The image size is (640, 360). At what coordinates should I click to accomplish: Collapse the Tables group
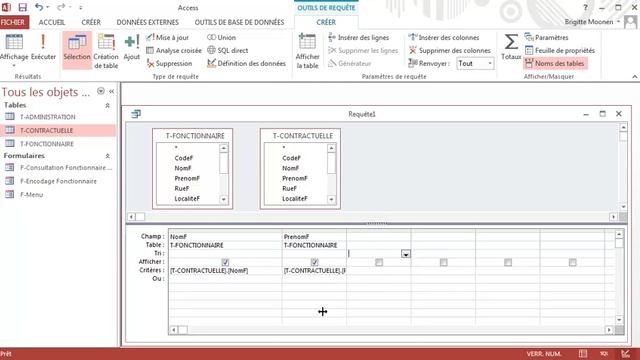[107, 105]
